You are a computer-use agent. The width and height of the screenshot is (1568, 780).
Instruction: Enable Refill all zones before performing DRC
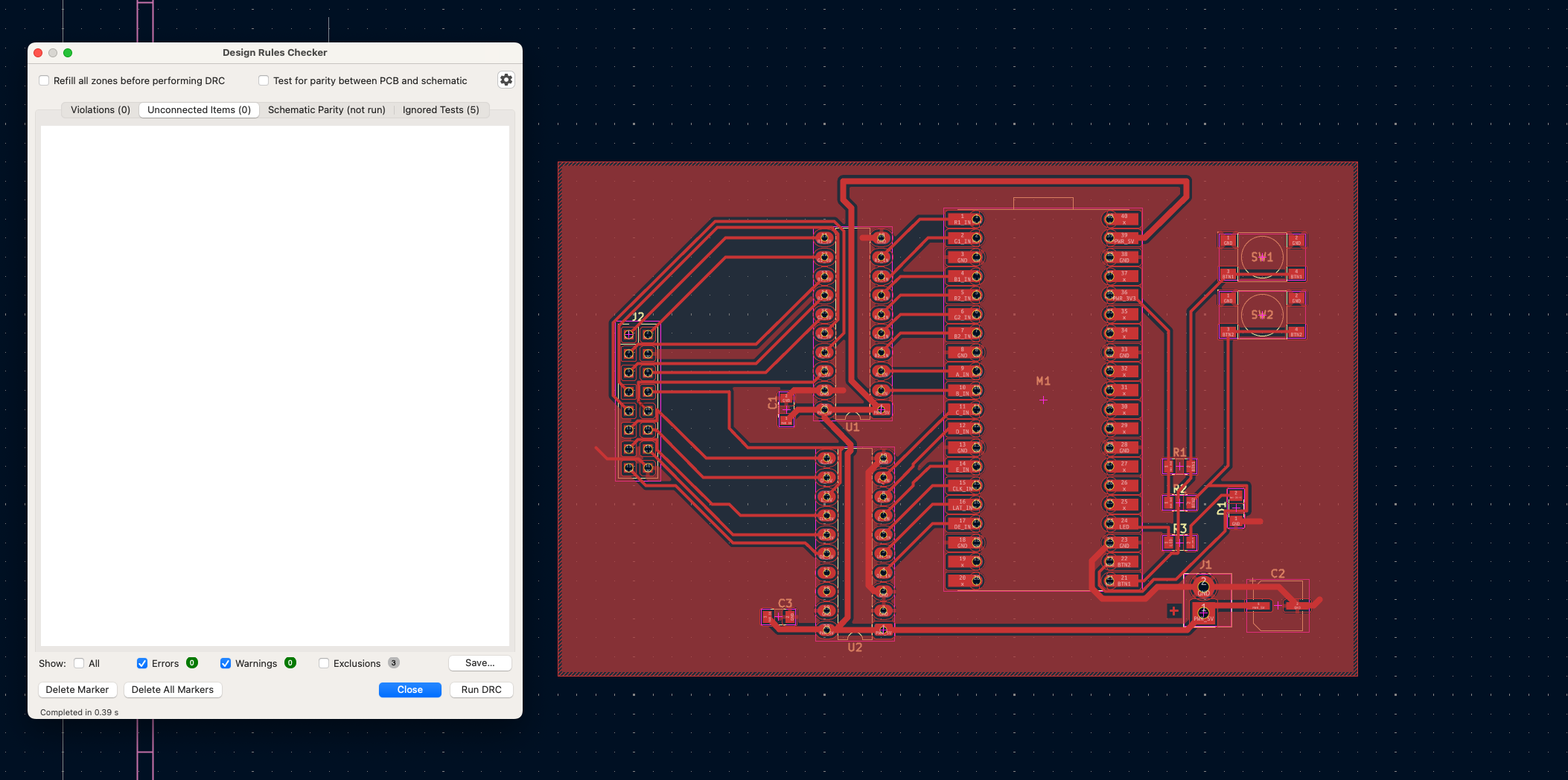pyautogui.click(x=44, y=80)
